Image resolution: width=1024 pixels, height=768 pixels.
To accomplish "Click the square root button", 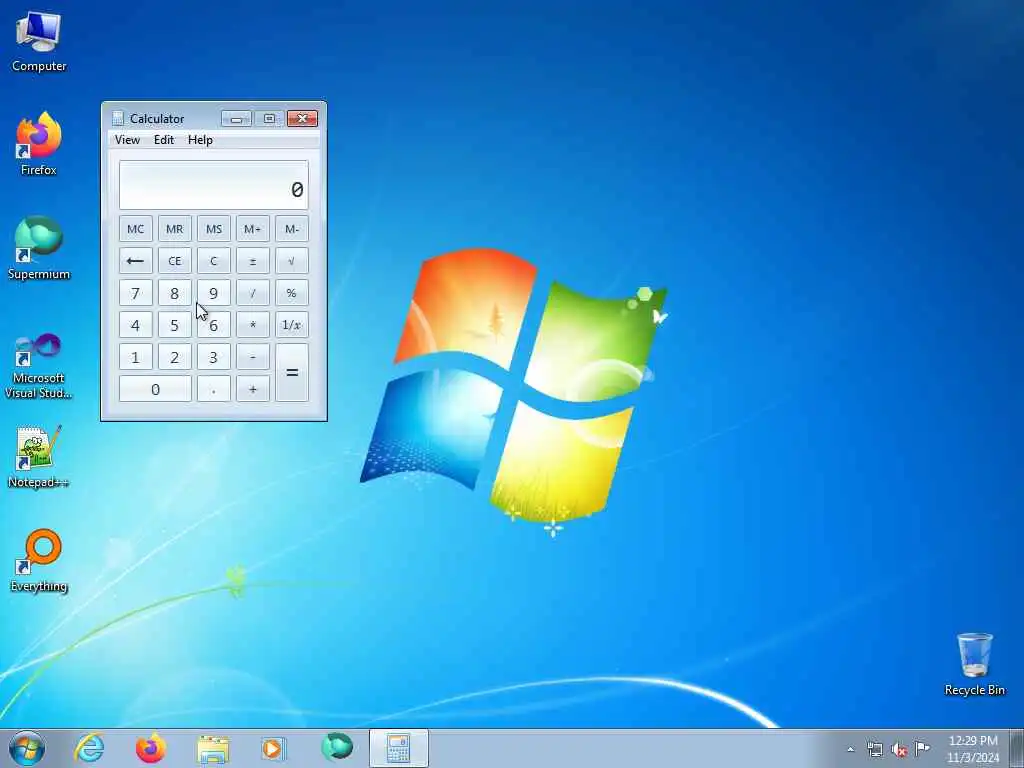I will coord(292,261).
